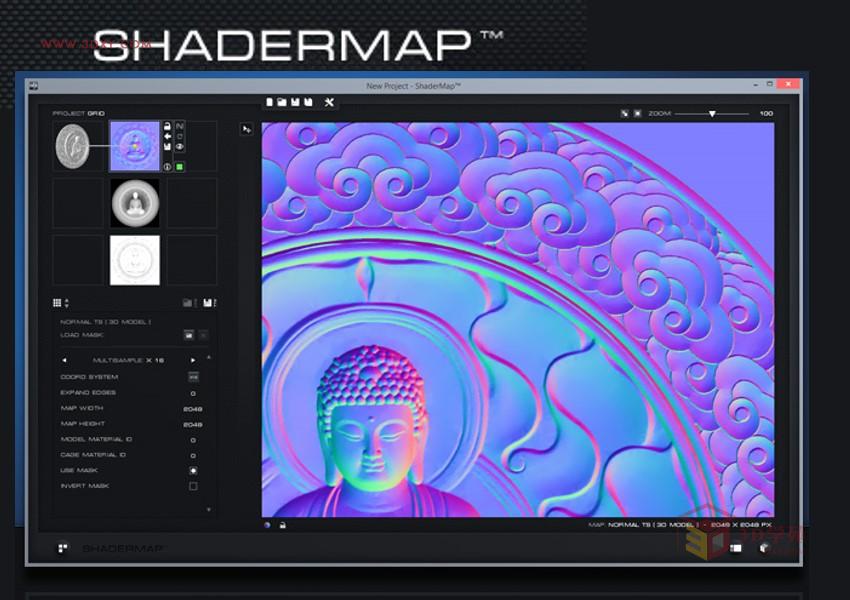Screen dimensions: 850x600
Task: Click the properties panel scroll-up arrow
Action: 209,358
